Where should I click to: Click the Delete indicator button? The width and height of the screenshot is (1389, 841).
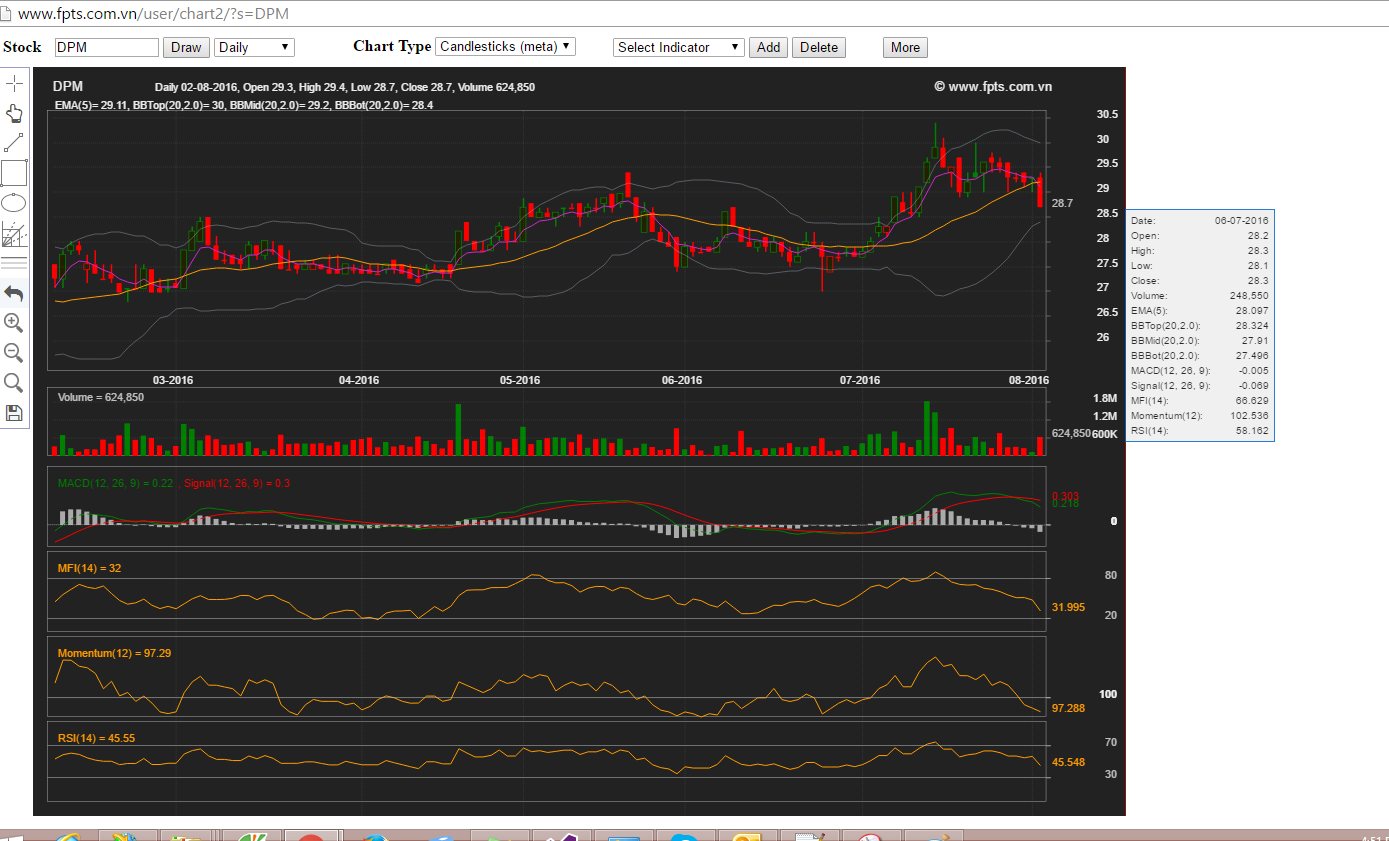(819, 47)
